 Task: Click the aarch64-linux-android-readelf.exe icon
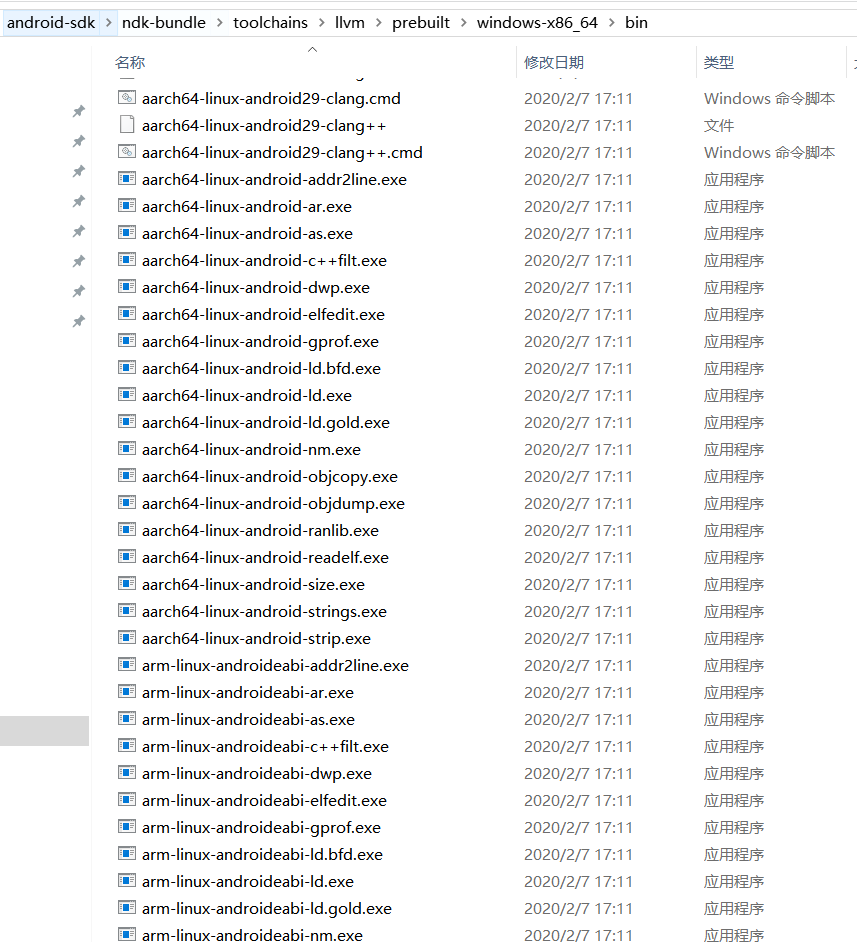pyautogui.click(x=126, y=556)
